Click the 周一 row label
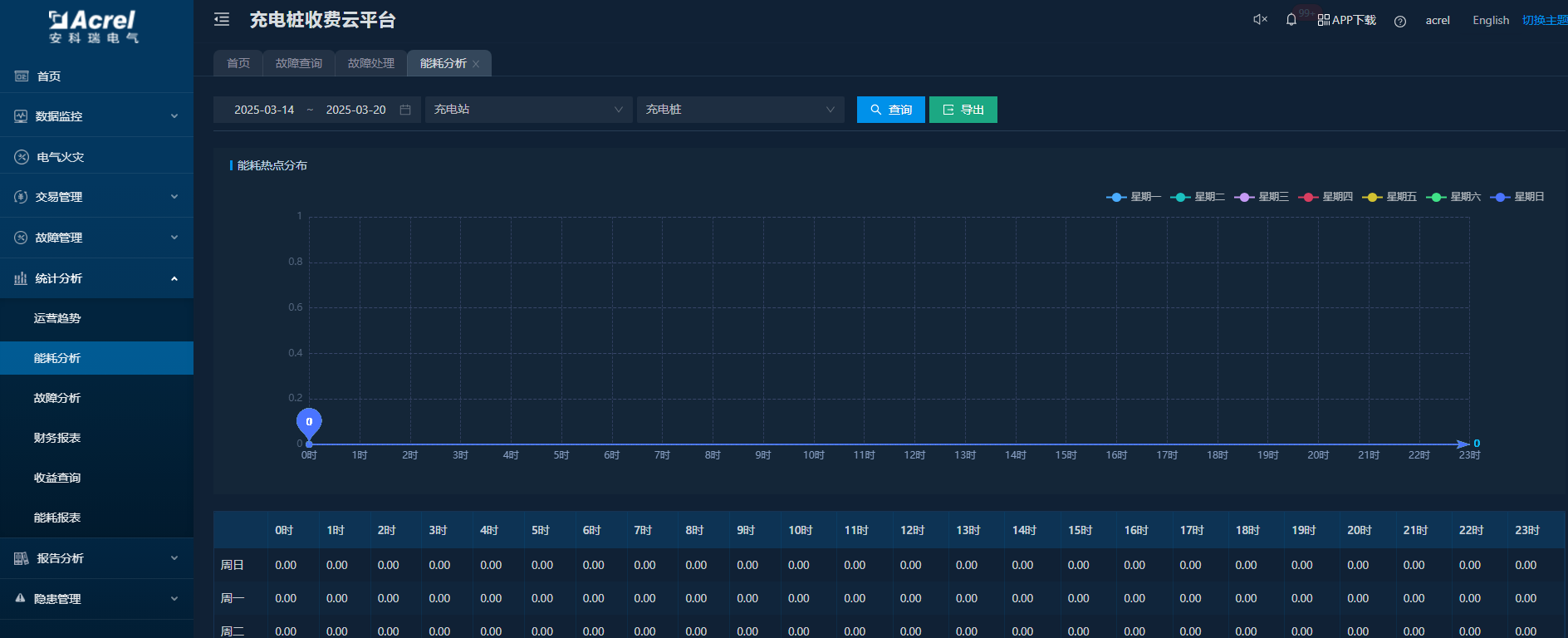This screenshot has width=1568, height=638. click(233, 598)
